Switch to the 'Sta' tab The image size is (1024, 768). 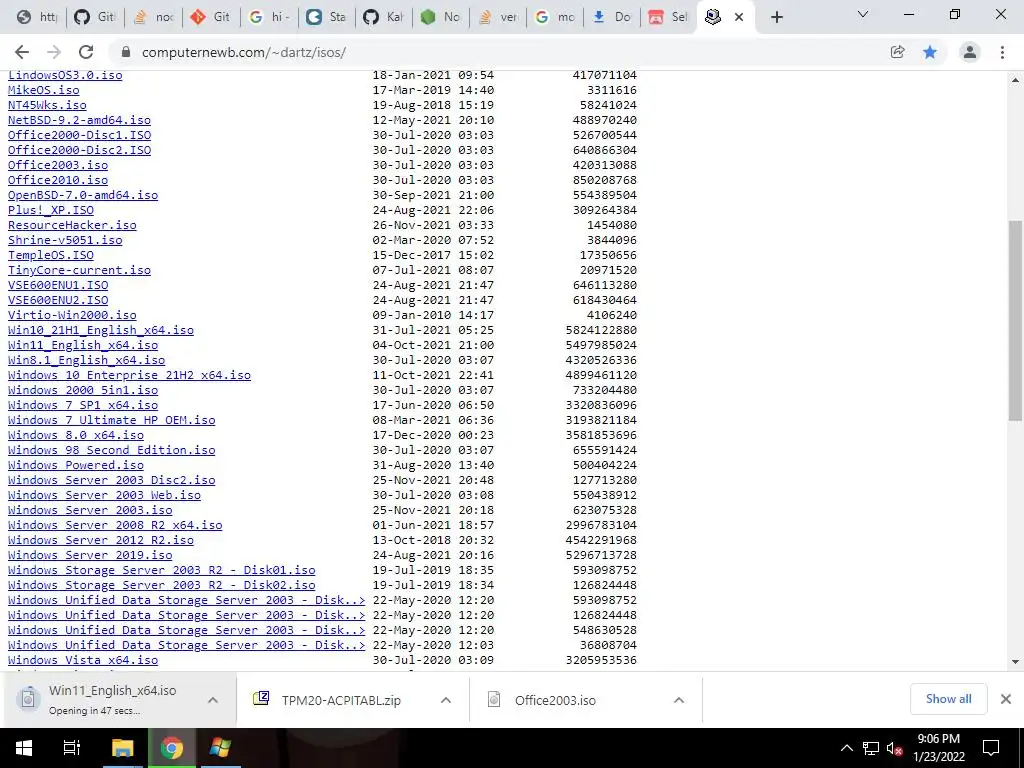[327, 17]
